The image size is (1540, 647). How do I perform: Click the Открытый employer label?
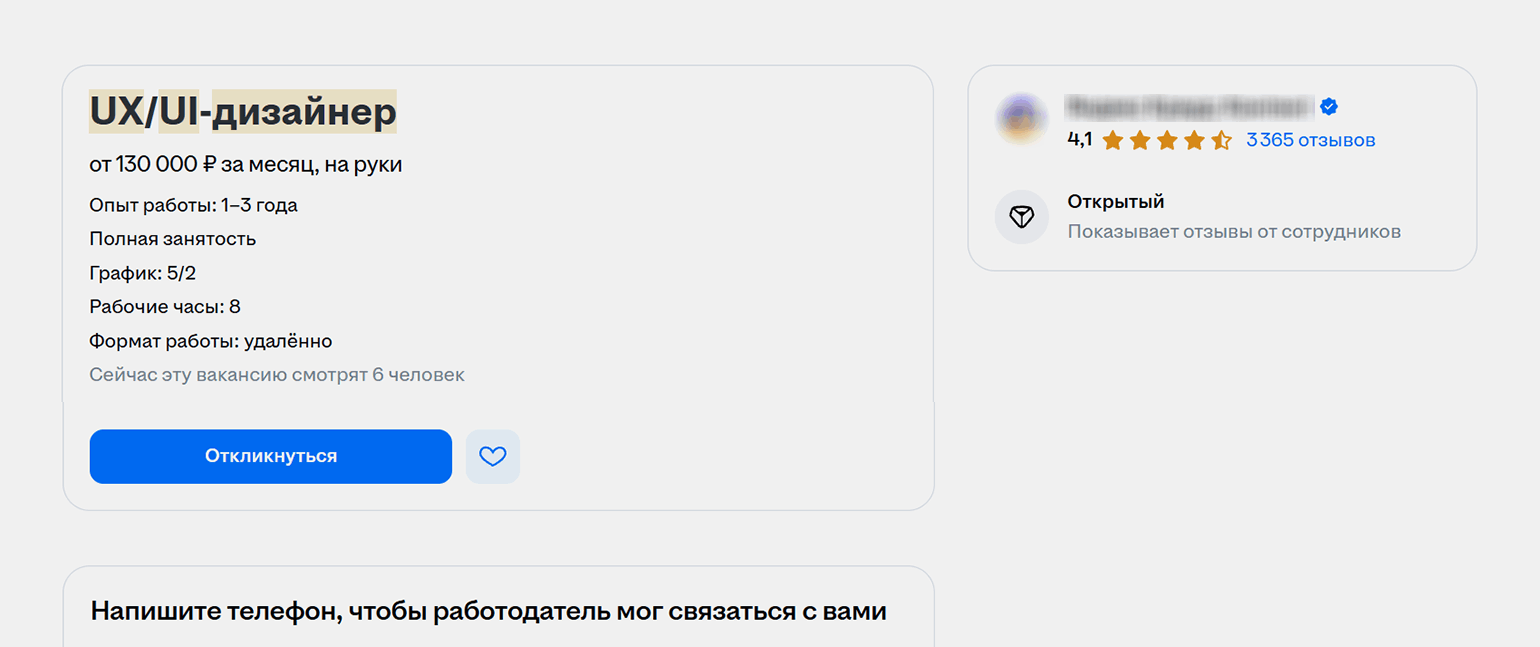click(x=1116, y=202)
